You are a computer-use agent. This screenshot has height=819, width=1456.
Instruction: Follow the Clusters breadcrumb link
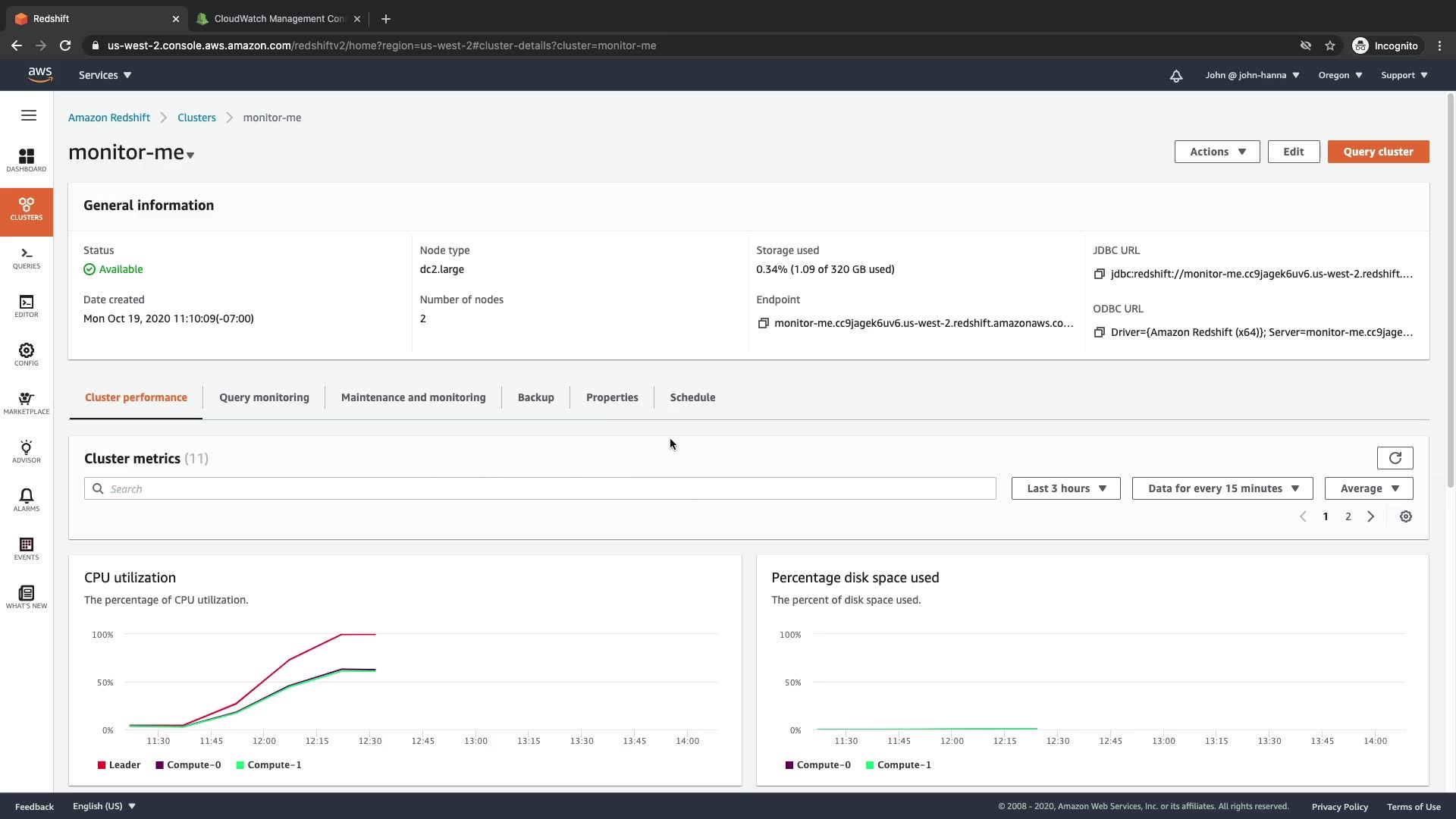(x=196, y=118)
